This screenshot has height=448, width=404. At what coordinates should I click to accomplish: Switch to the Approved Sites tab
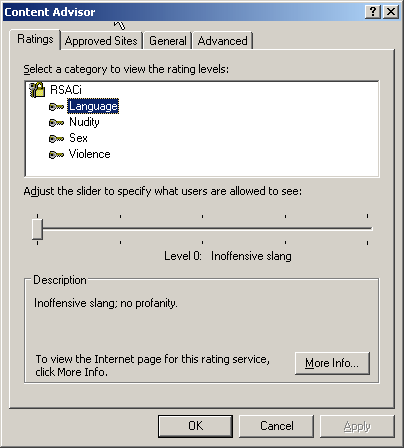coord(101,41)
